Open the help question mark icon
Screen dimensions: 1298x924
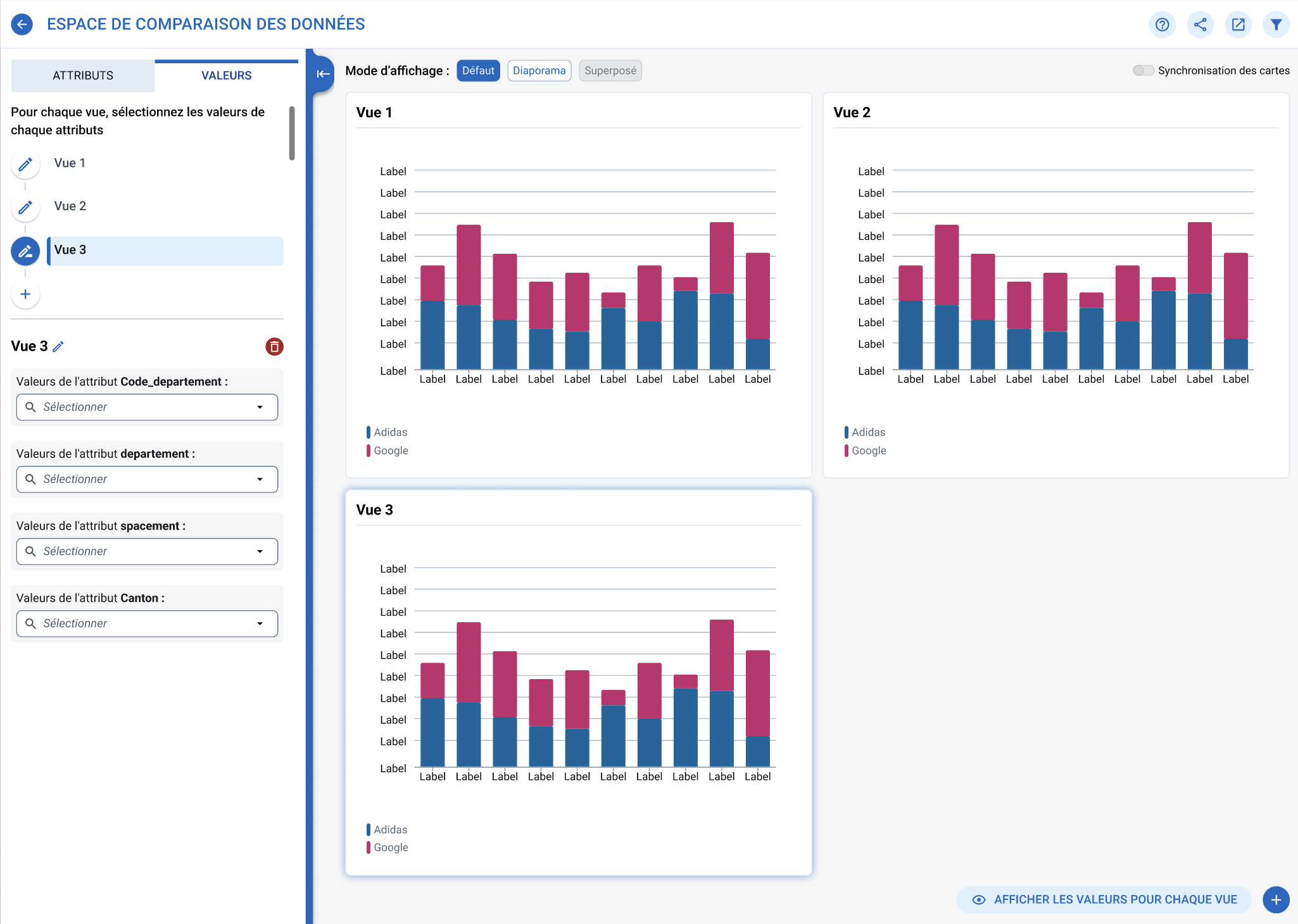pos(1162,25)
